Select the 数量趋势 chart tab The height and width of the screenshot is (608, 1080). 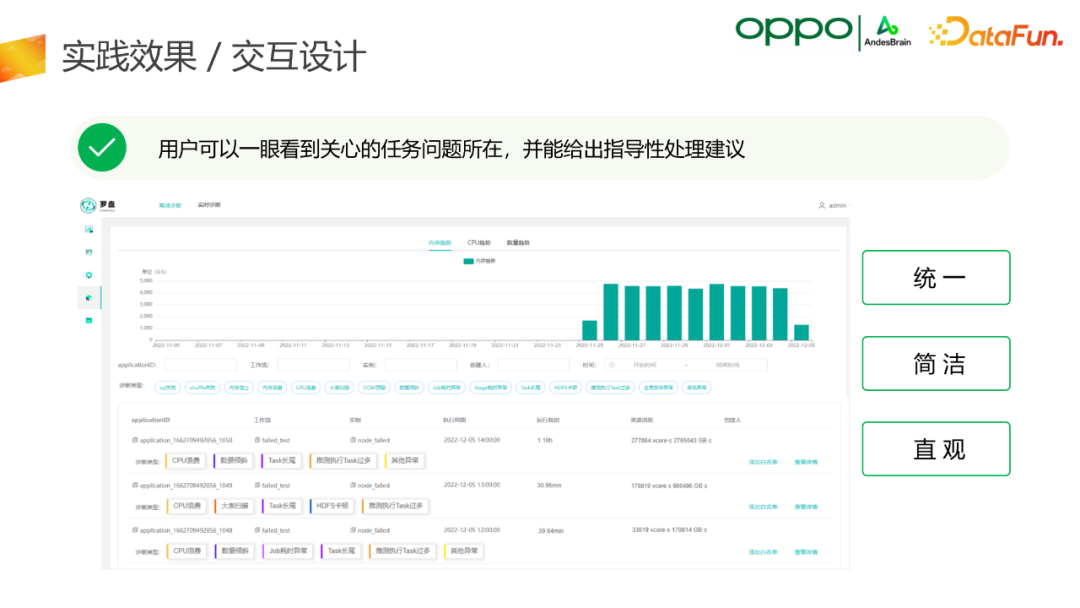click(518, 243)
